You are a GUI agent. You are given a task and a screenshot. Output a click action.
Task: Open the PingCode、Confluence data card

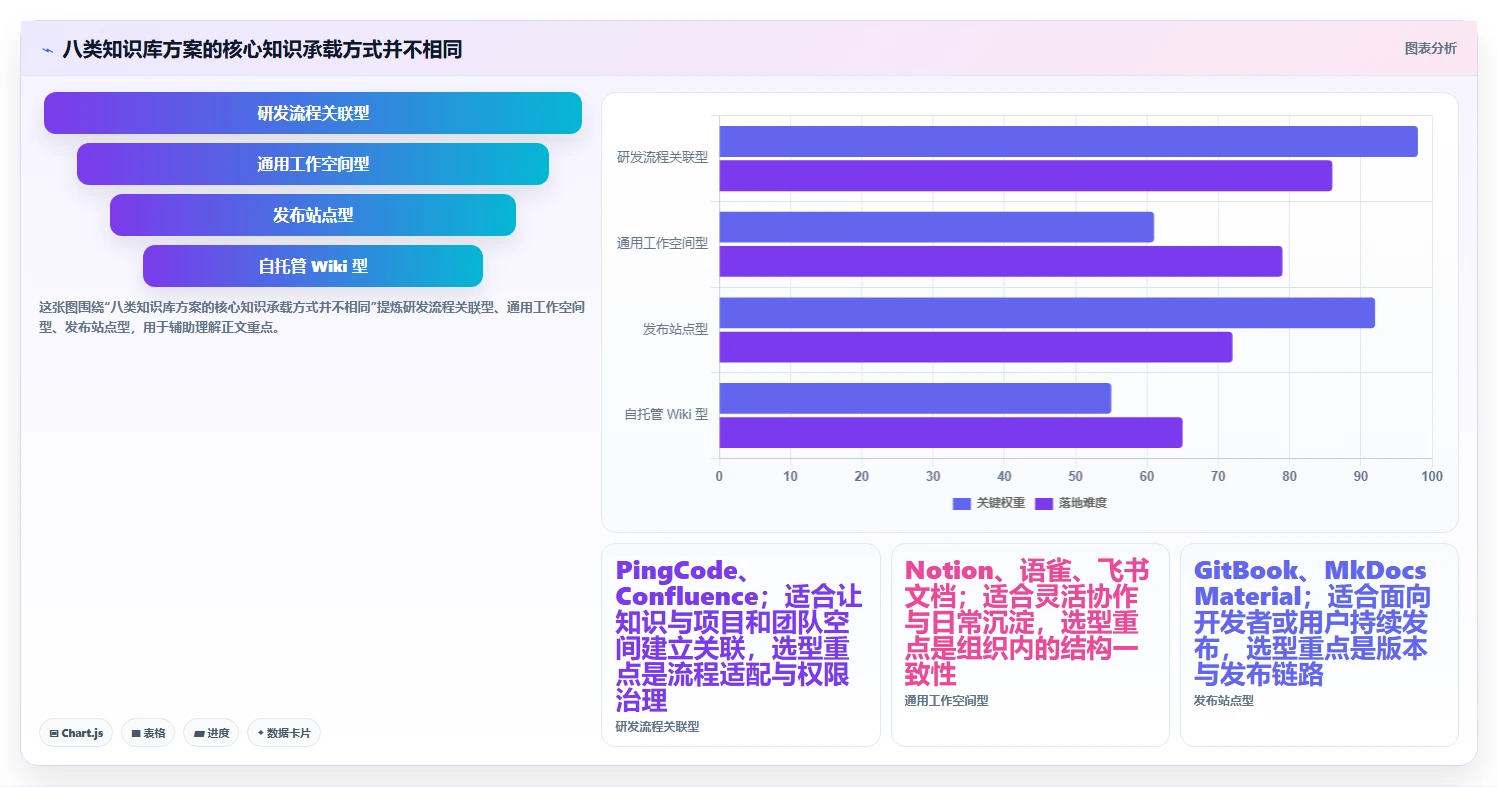[x=741, y=645]
